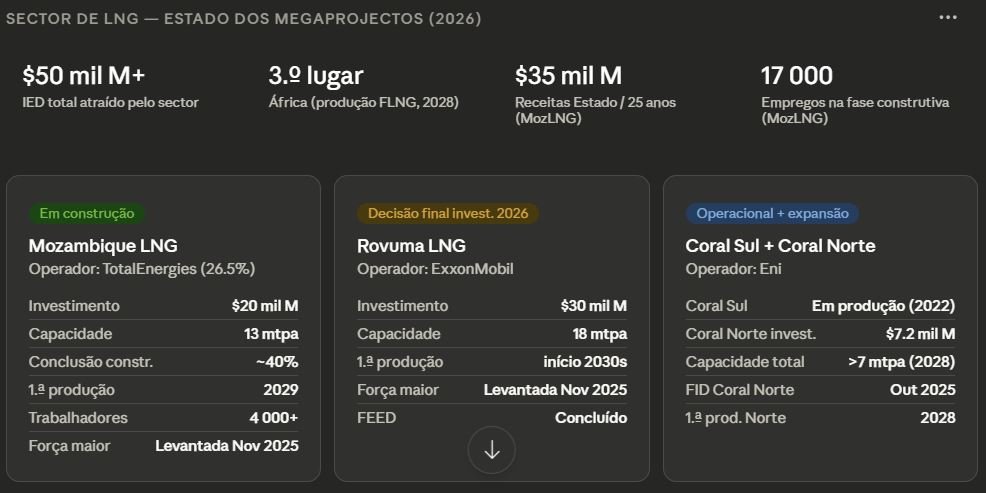The width and height of the screenshot is (986, 493).
Task: Select the 'Decisão final invest. 2026' badge
Action: click(448, 213)
